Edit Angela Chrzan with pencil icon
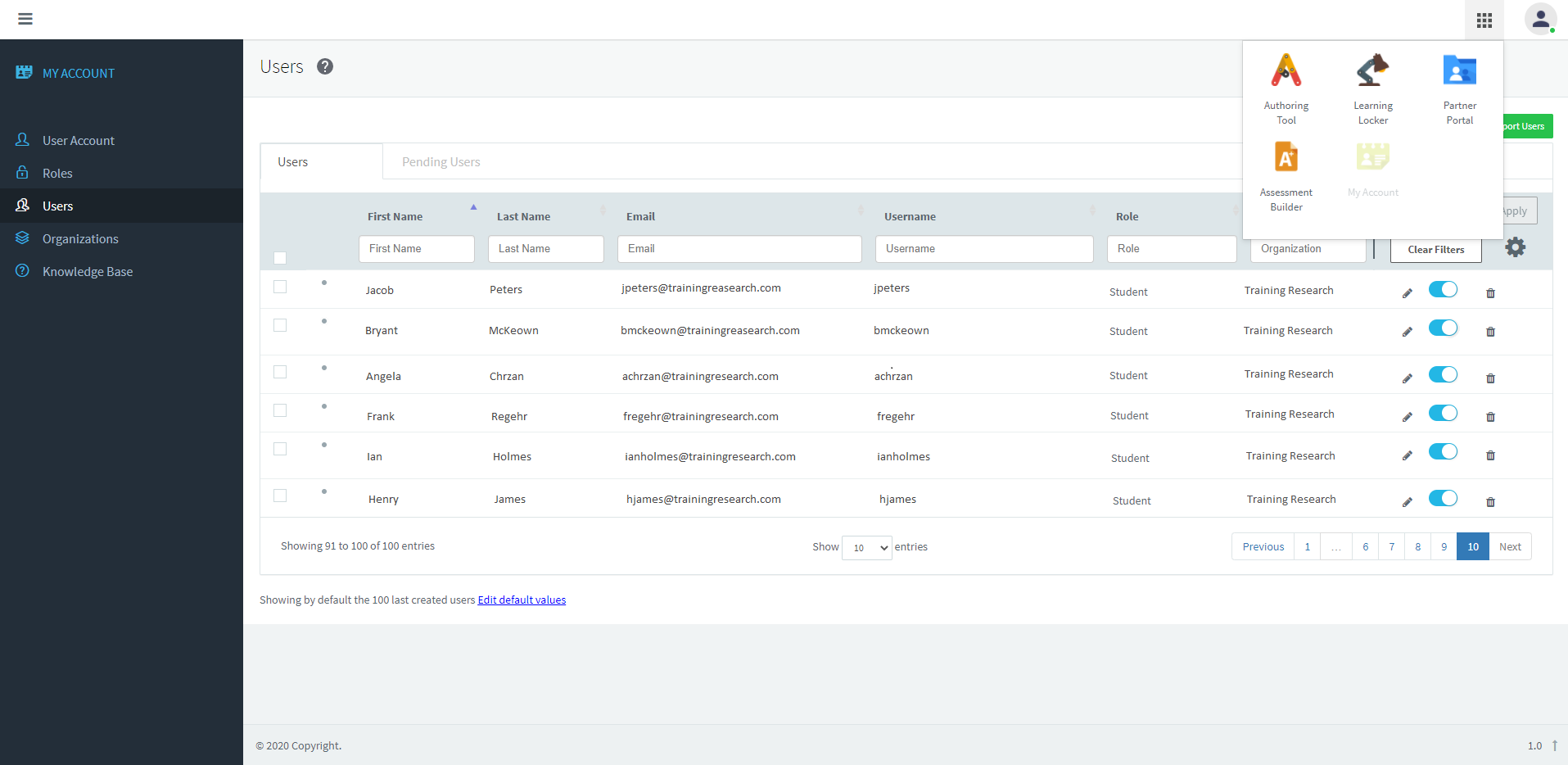Image resolution: width=1568 pixels, height=765 pixels. tap(1407, 378)
